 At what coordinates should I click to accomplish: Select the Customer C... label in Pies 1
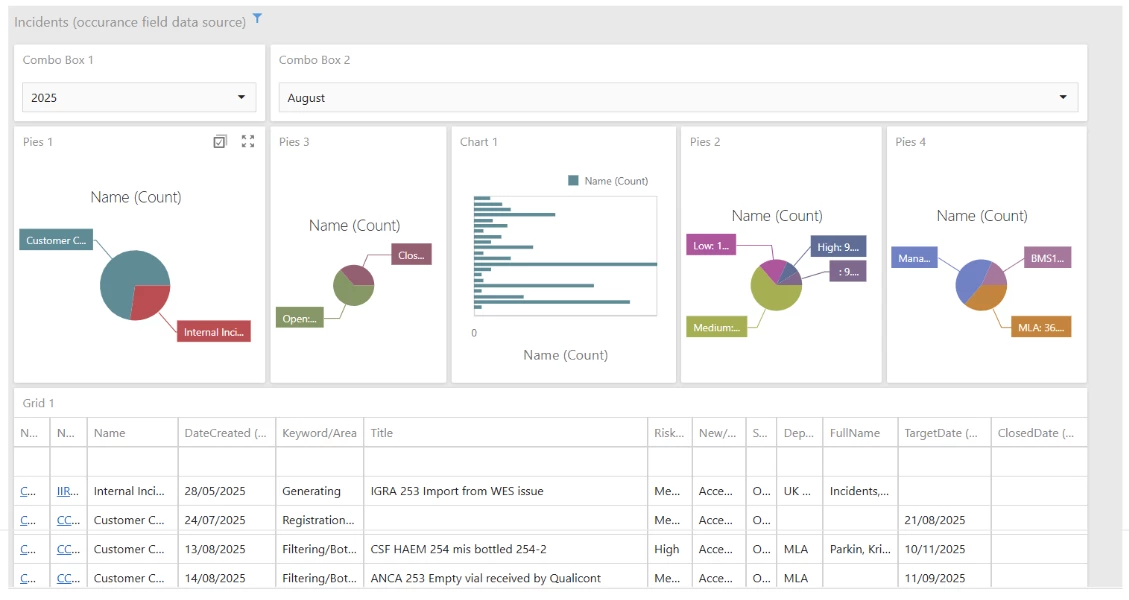tap(56, 240)
